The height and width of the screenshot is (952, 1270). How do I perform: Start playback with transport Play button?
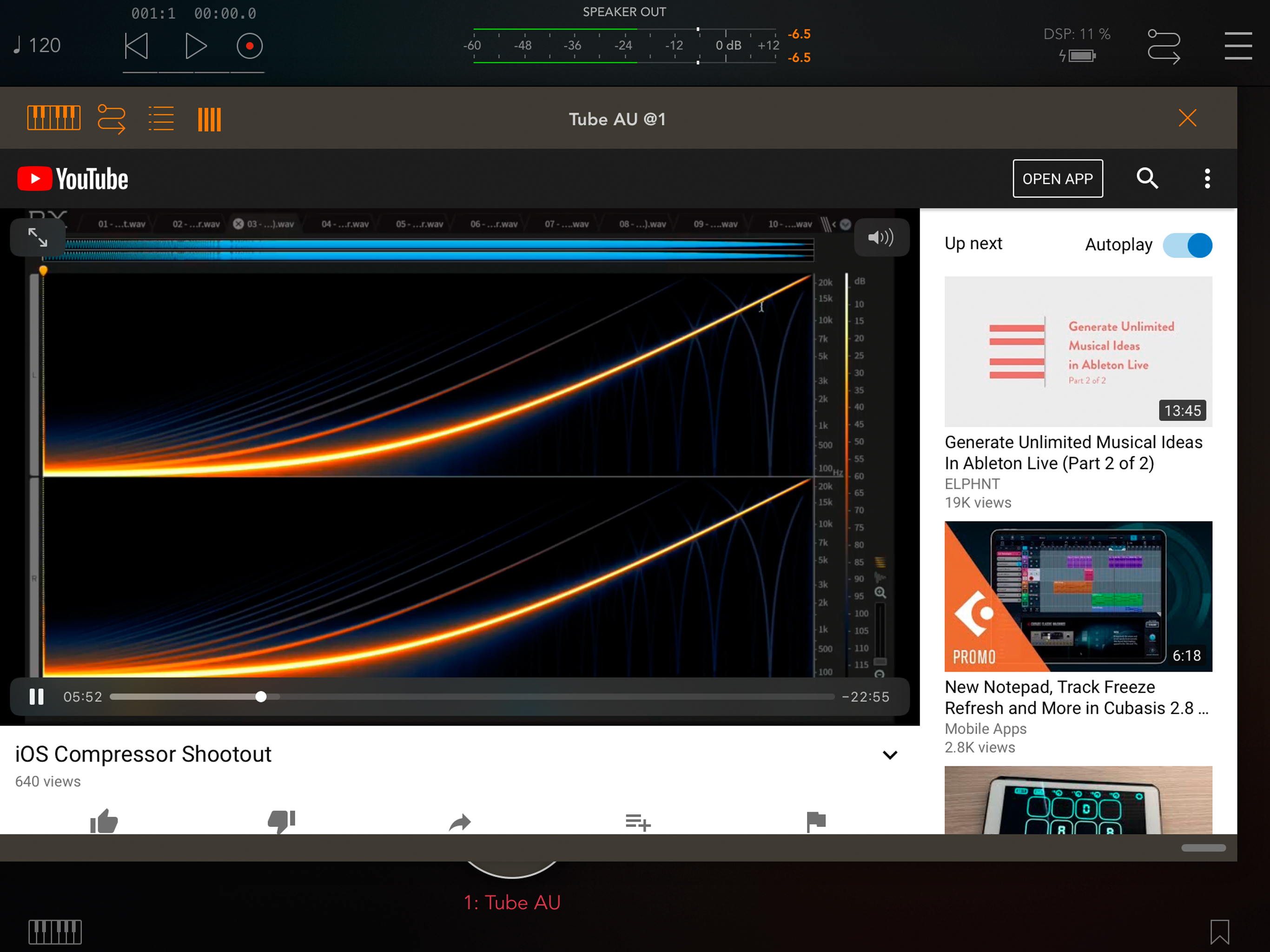click(x=195, y=46)
